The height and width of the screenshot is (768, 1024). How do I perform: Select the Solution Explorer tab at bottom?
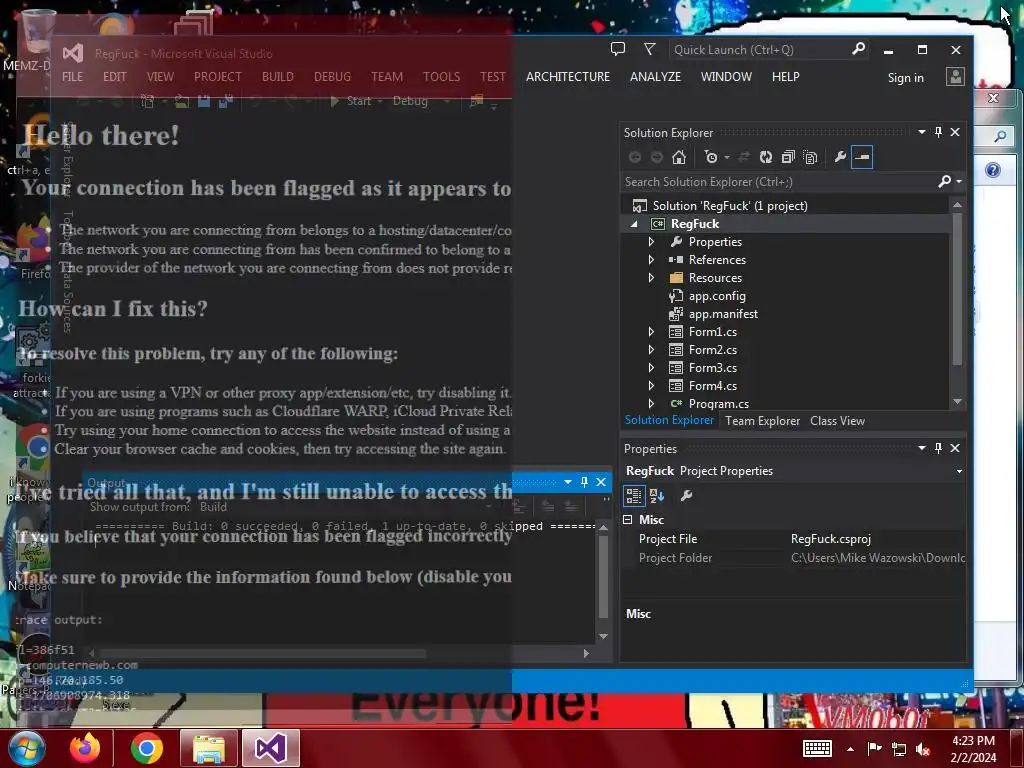669,421
